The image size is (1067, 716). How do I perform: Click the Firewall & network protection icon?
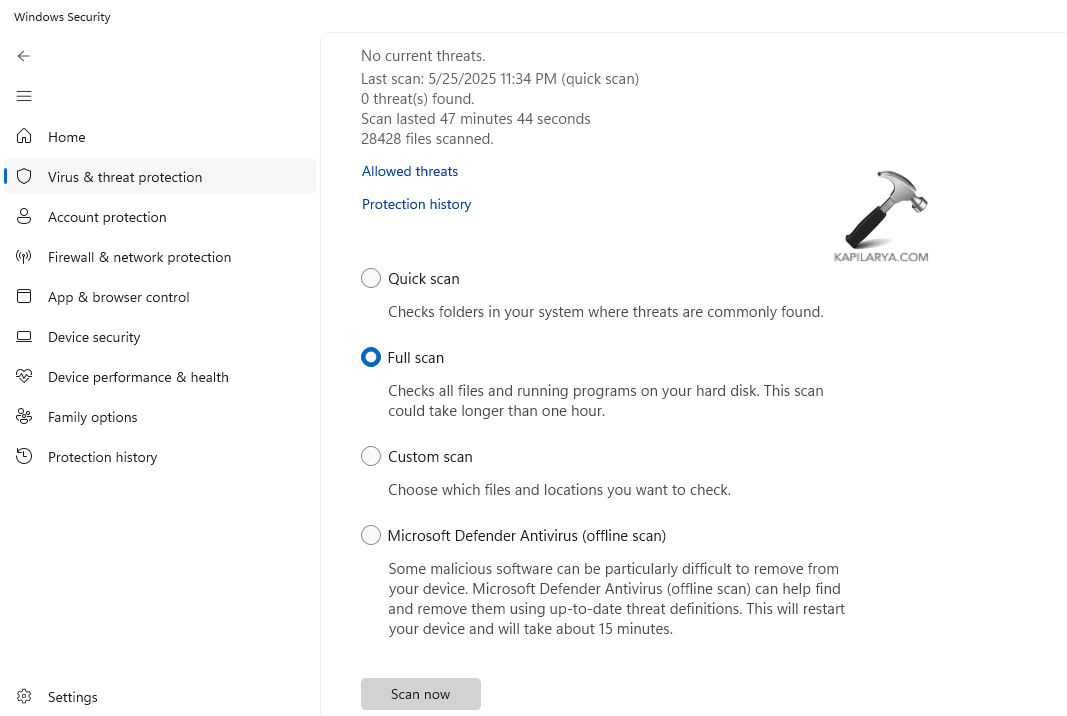tap(24, 257)
